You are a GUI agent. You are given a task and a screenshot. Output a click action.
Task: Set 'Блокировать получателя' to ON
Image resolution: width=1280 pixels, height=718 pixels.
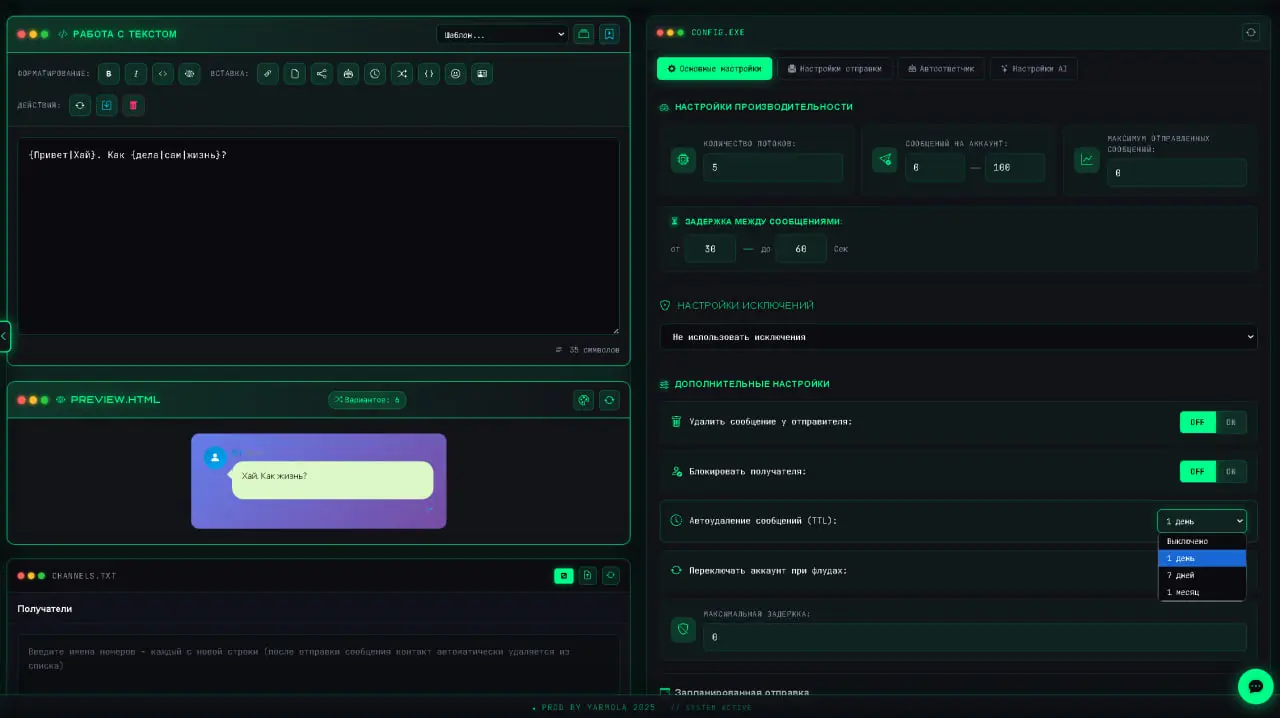point(1231,471)
